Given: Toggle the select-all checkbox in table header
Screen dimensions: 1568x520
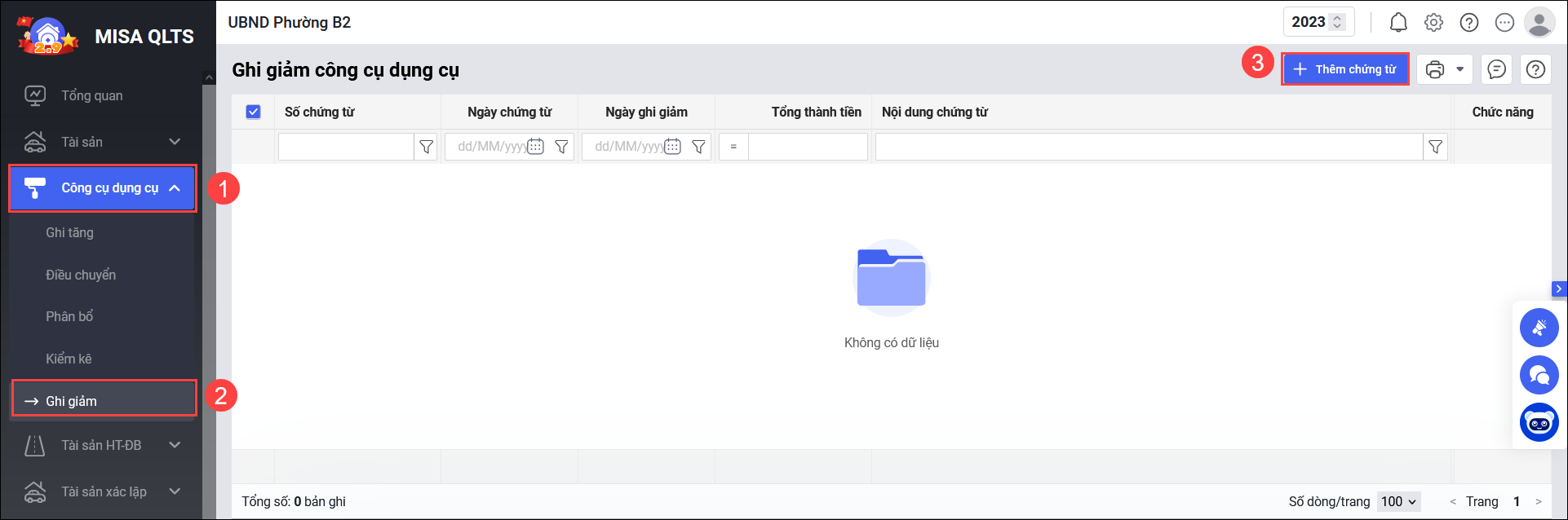Looking at the screenshot, I should click(253, 112).
